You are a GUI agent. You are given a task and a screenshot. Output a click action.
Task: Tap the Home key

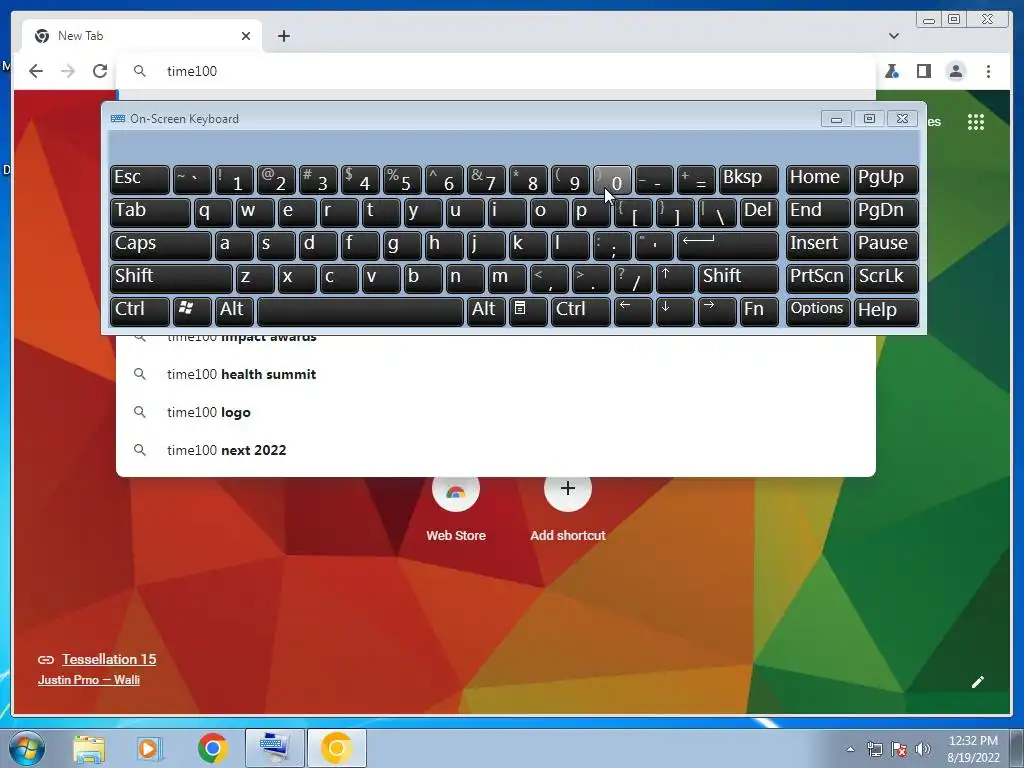[x=818, y=180]
